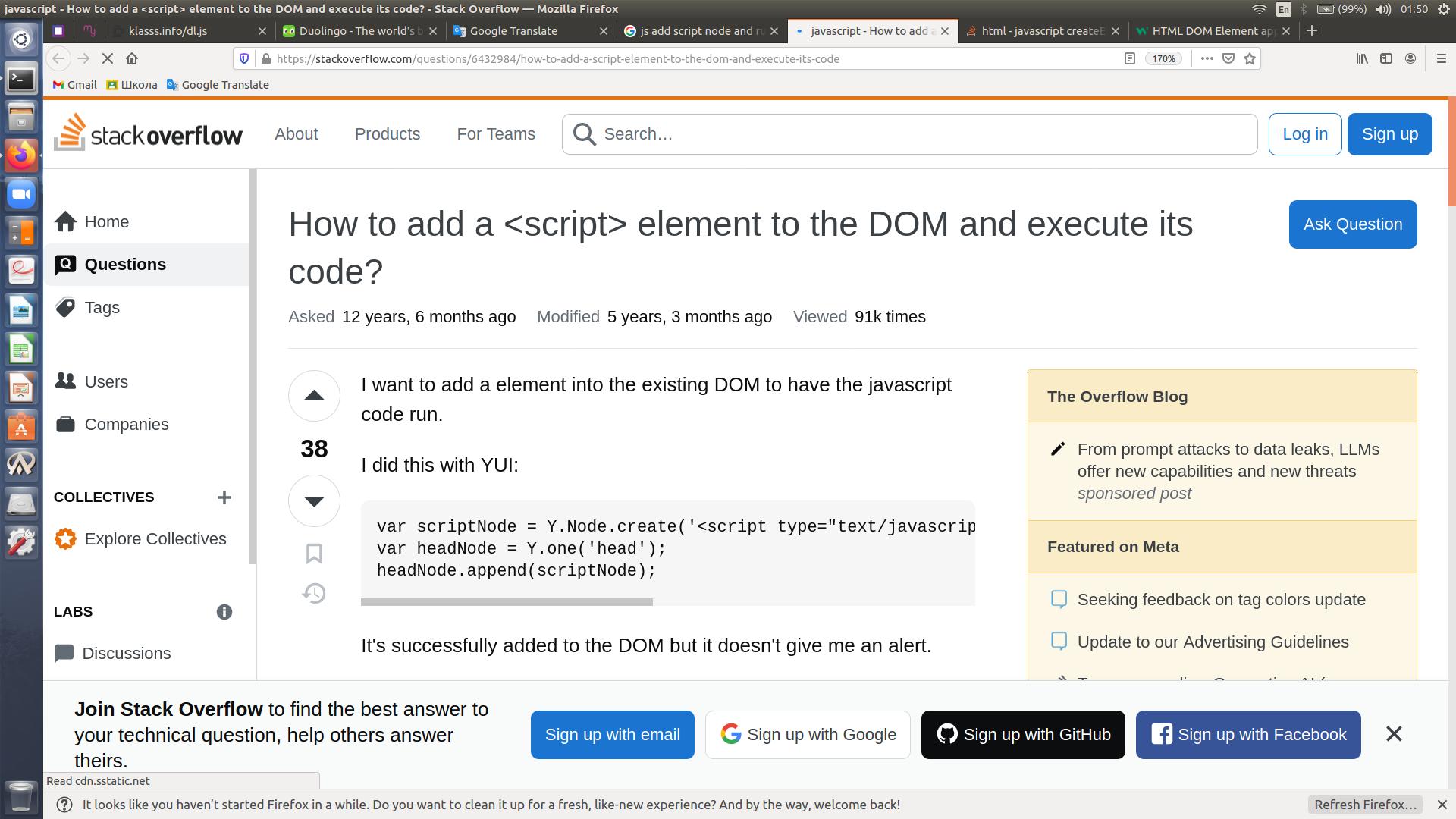
Task: Click the Firefox home icon
Action: [132, 58]
